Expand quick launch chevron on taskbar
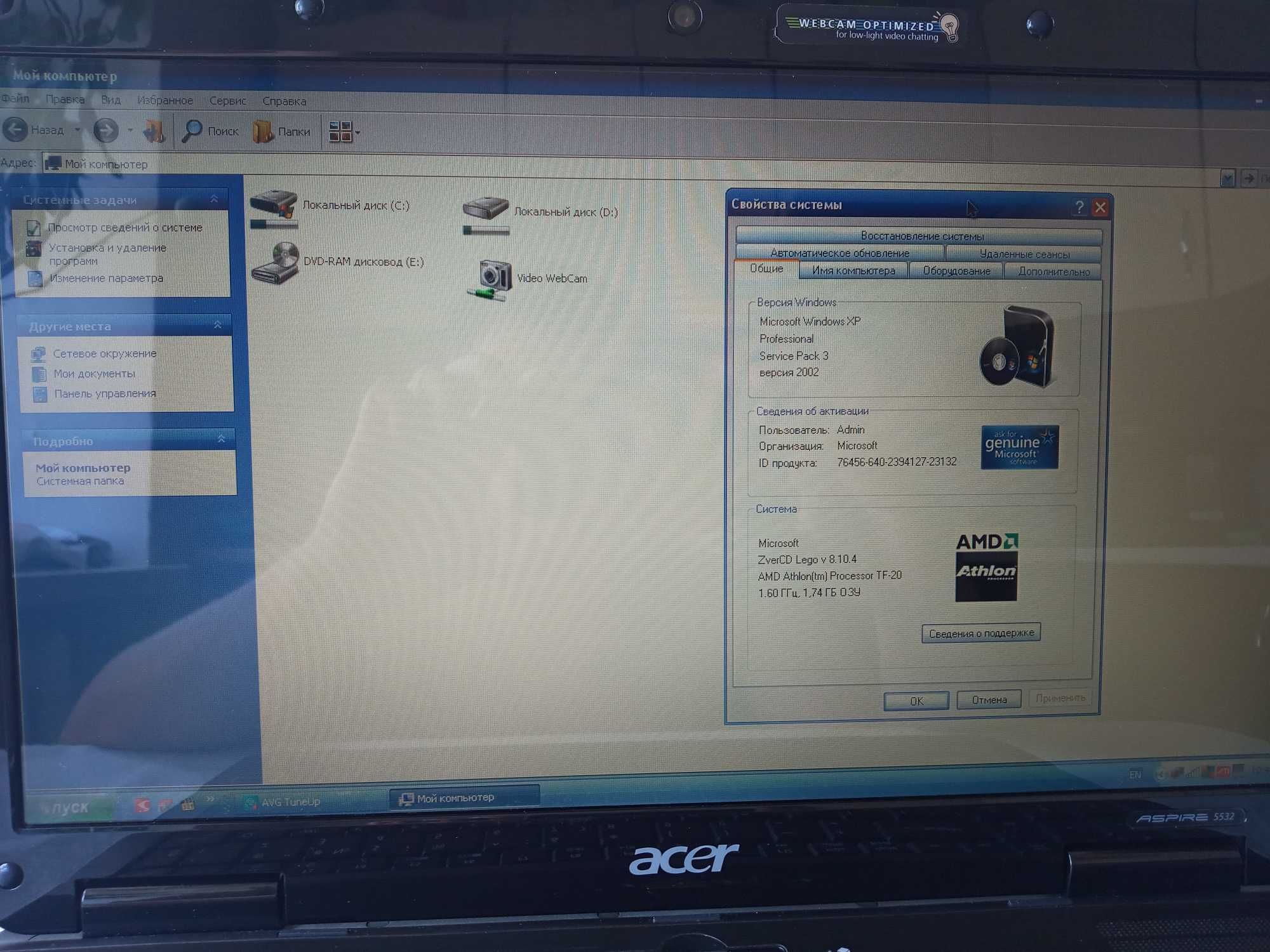1270x952 pixels. pos(210,799)
